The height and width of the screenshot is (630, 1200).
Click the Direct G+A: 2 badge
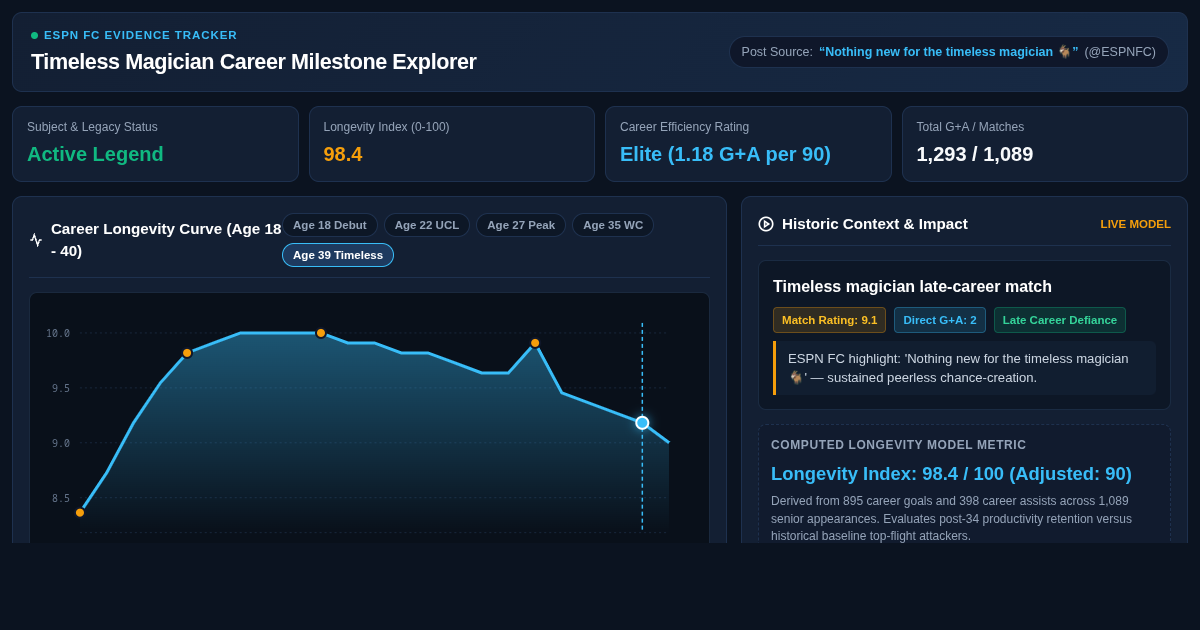(940, 320)
